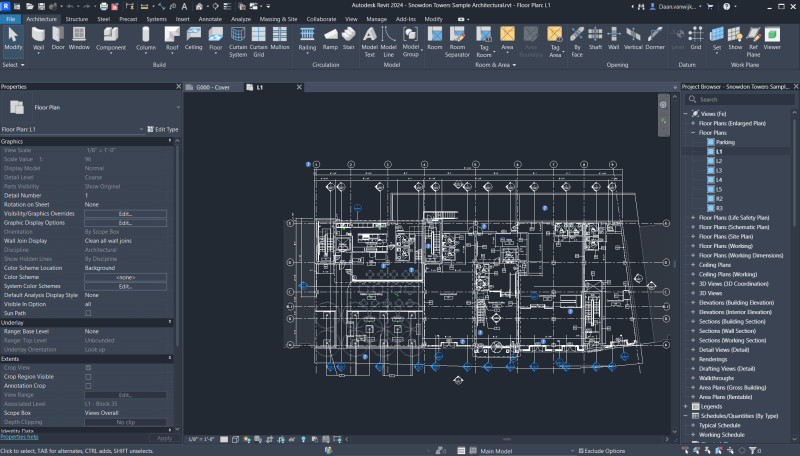This screenshot has height=456, width=800.
Task: Expand Elevations (Building Elevation) in Project Browser
Action: [692, 301]
